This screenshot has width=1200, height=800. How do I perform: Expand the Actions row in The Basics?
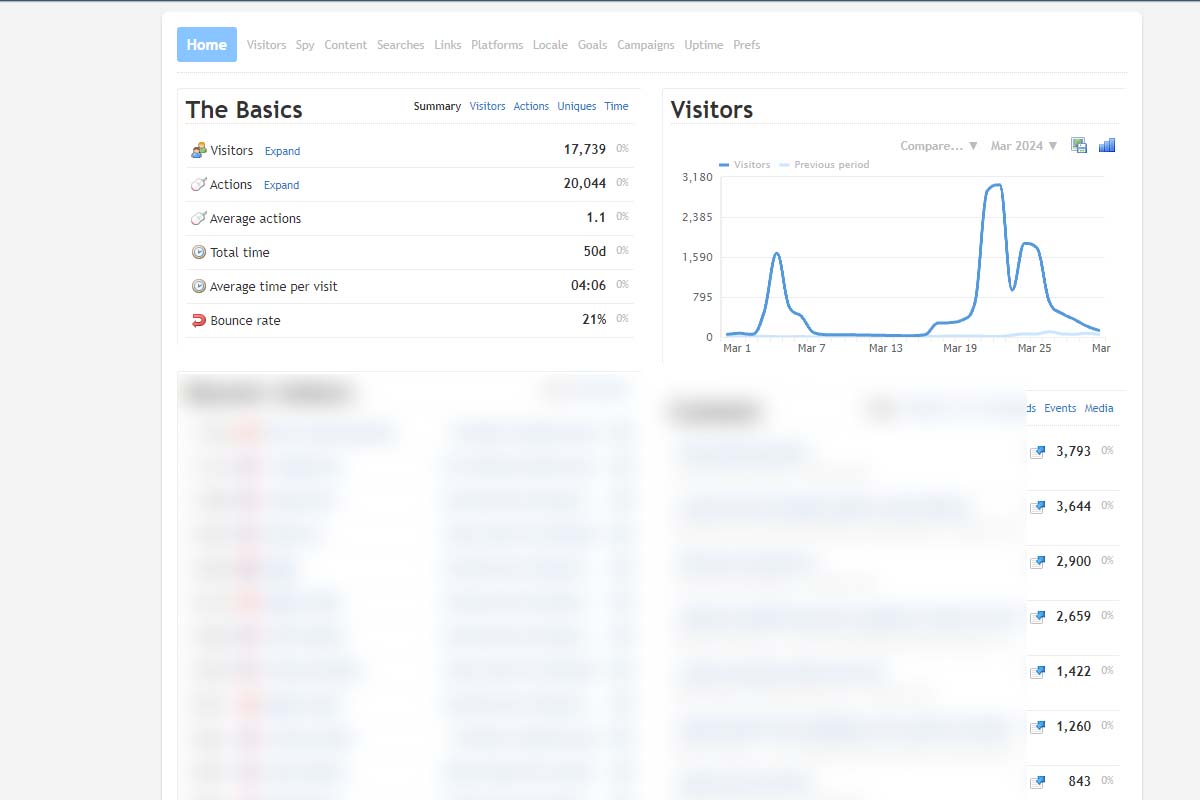pos(281,186)
